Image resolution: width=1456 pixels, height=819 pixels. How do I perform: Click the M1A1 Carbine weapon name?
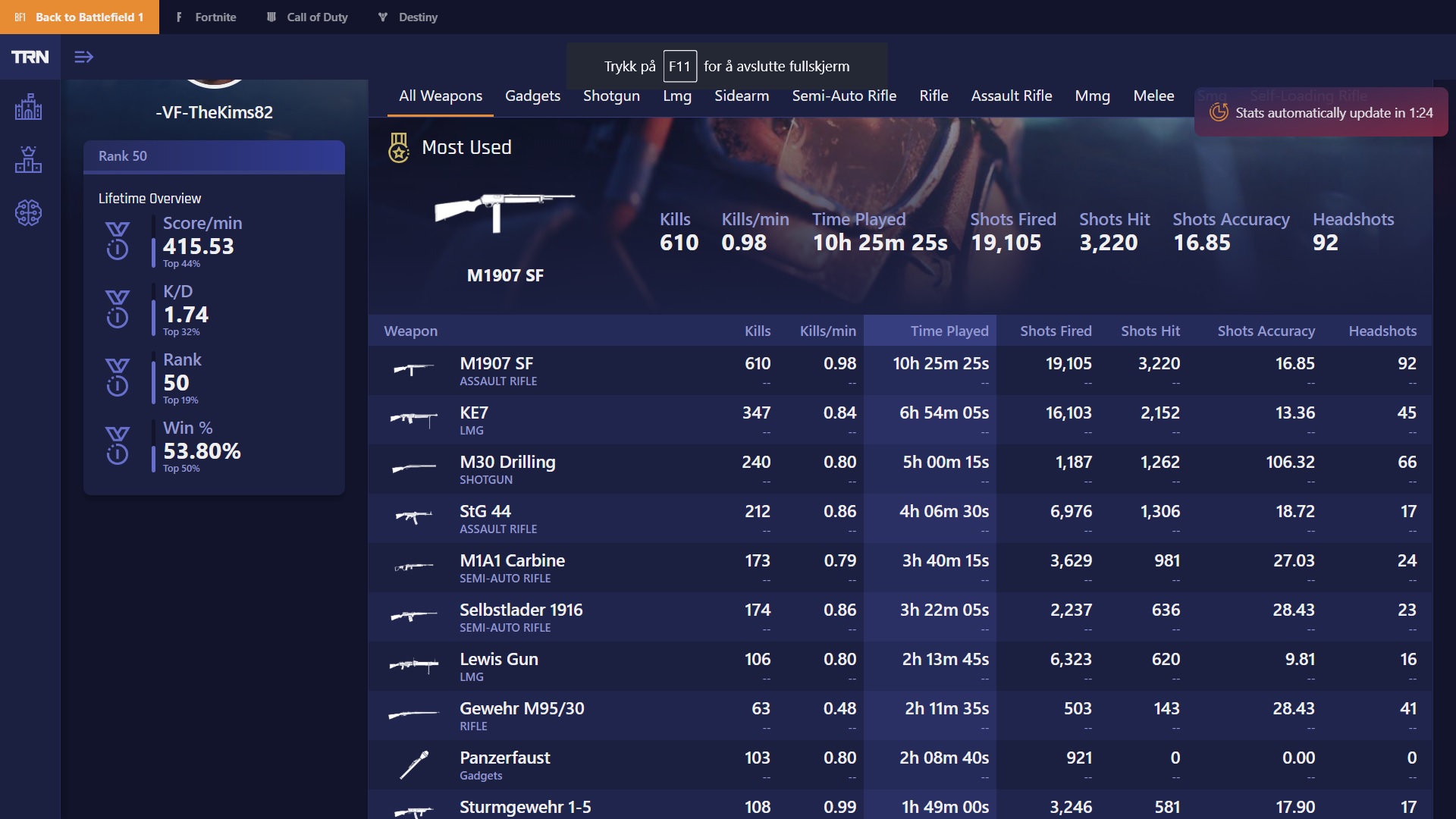(x=512, y=560)
